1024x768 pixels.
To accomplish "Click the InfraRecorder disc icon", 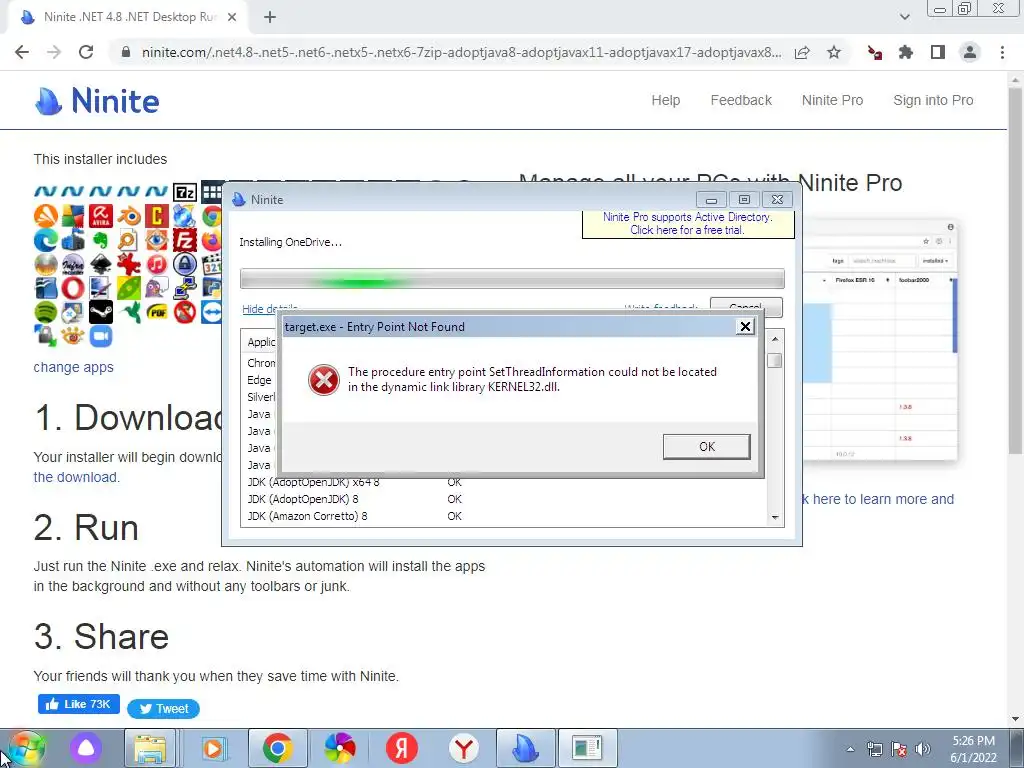I will click(x=73, y=264).
